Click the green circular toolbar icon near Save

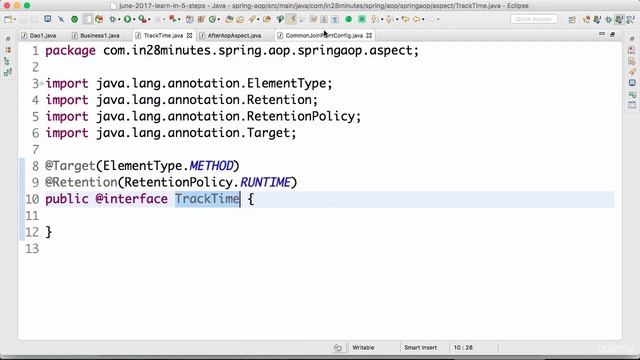[74, 19]
